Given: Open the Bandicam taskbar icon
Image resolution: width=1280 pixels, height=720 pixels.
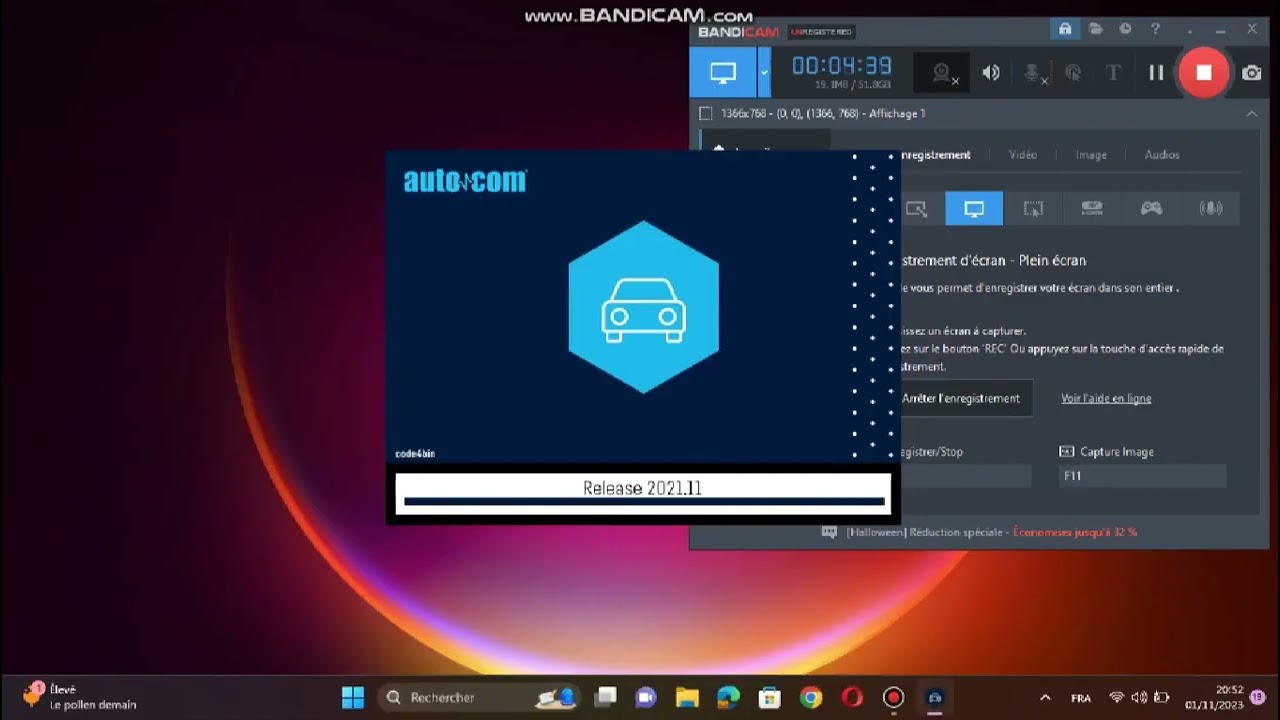Looking at the screenshot, I should (x=893, y=697).
